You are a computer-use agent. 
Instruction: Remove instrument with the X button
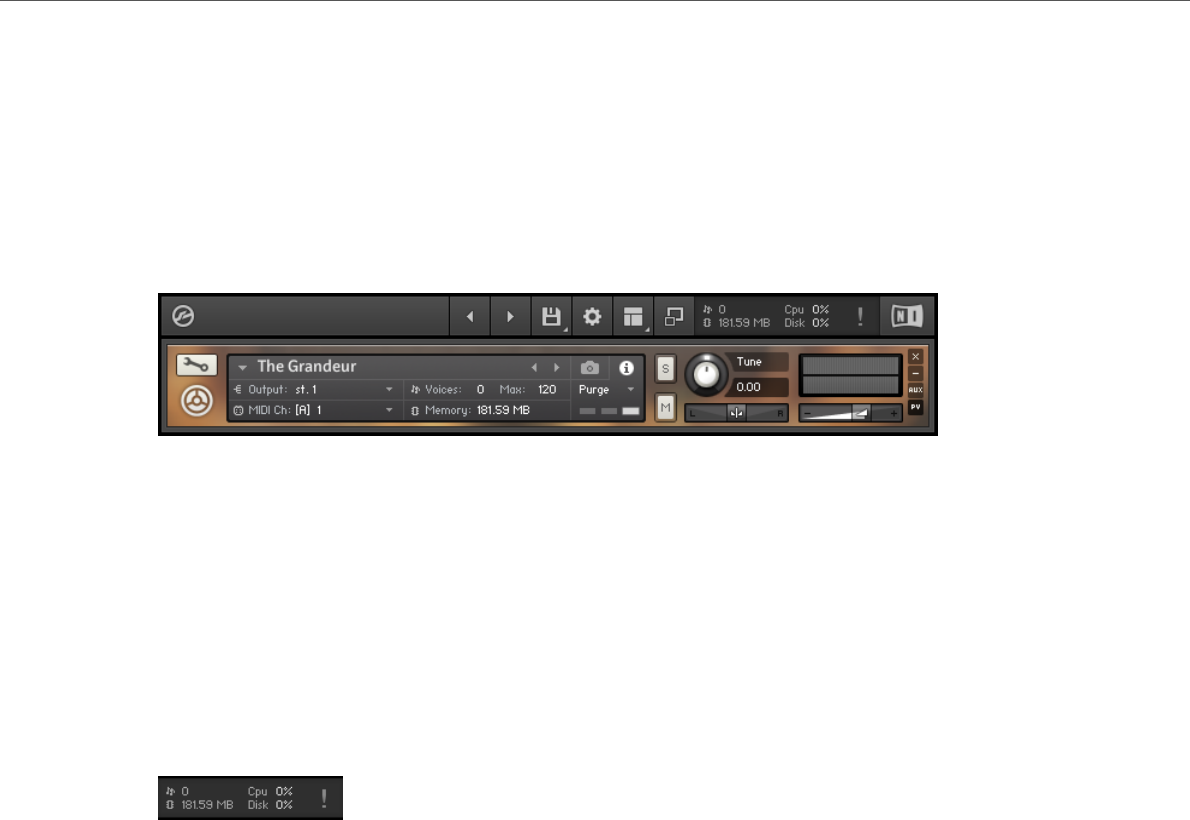coord(916,357)
